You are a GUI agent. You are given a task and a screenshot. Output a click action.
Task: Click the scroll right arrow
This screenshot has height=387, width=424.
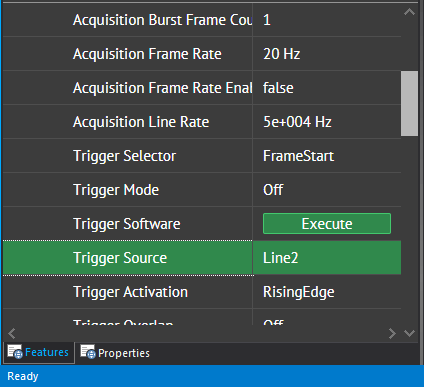[392, 333]
